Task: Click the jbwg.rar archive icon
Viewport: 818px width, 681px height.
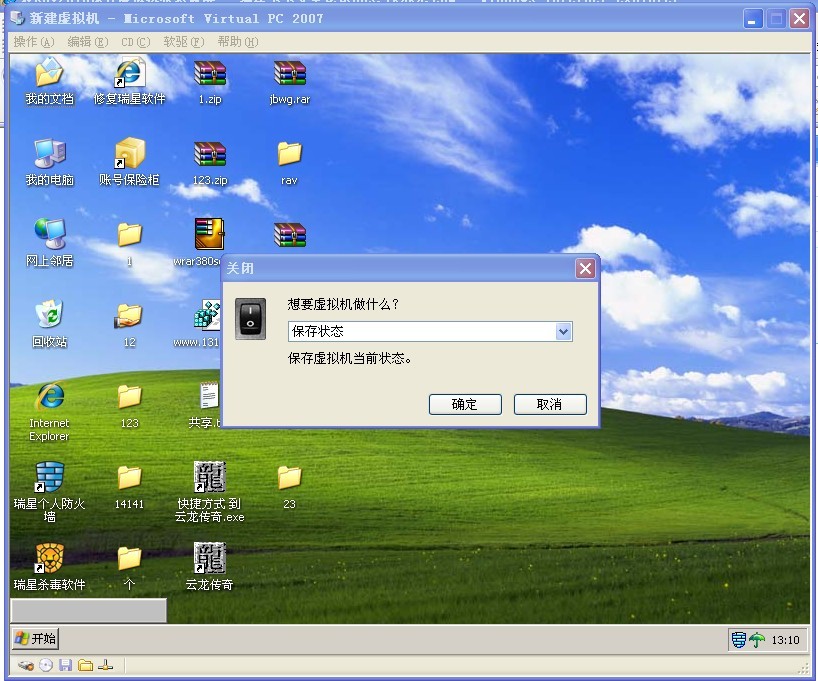Action: [290, 73]
